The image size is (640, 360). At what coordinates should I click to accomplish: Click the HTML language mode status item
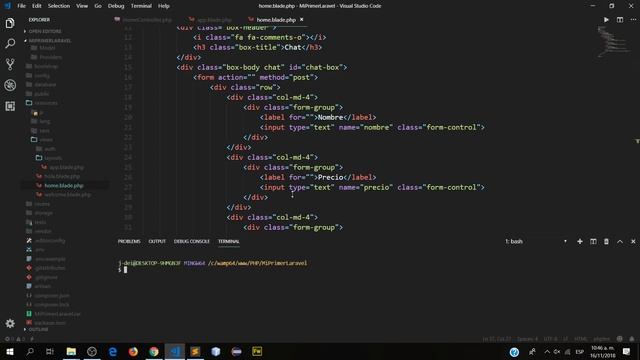[x=580, y=339]
